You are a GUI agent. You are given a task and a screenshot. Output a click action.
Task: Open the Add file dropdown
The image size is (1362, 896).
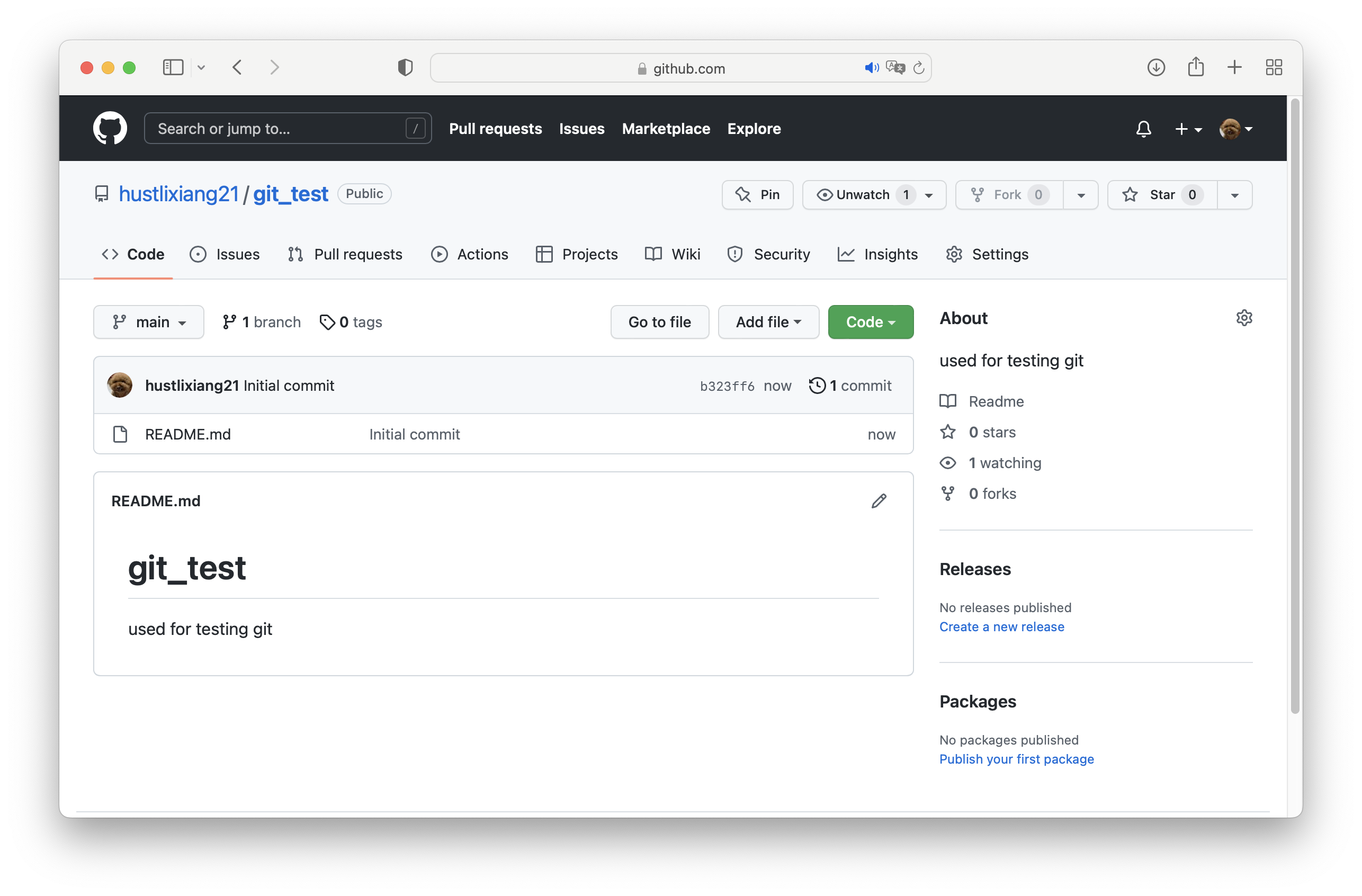click(768, 322)
